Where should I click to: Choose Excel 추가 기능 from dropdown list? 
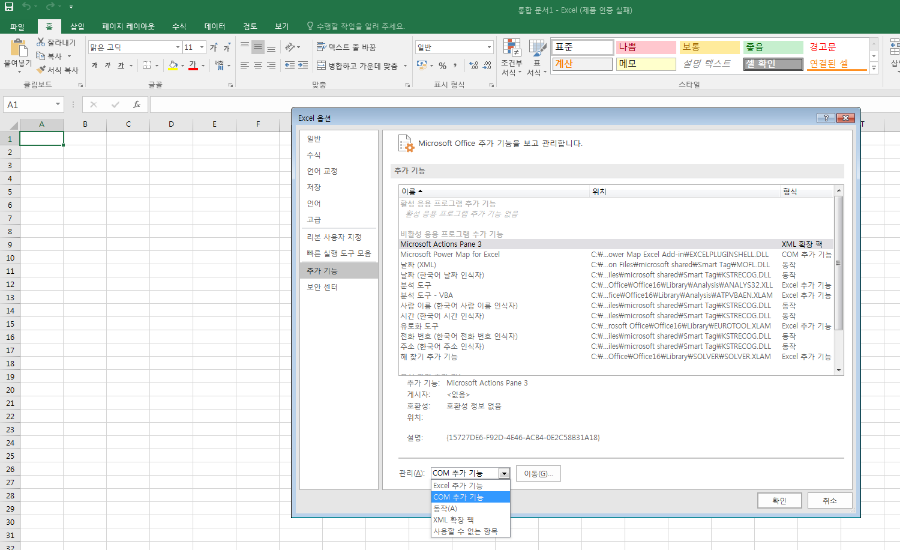pyautogui.click(x=470, y=486)
